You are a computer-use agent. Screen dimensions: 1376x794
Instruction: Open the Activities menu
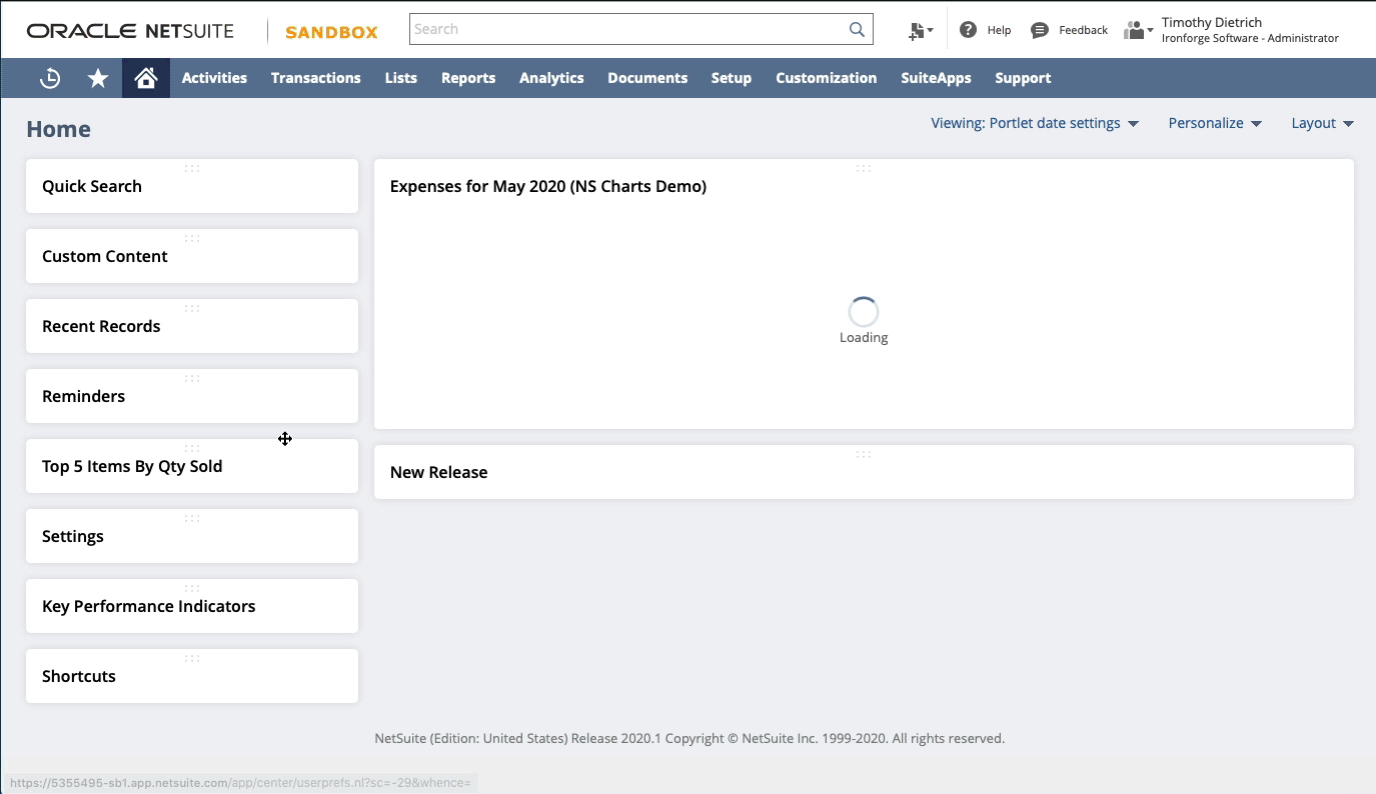click(x=214, y=78)
